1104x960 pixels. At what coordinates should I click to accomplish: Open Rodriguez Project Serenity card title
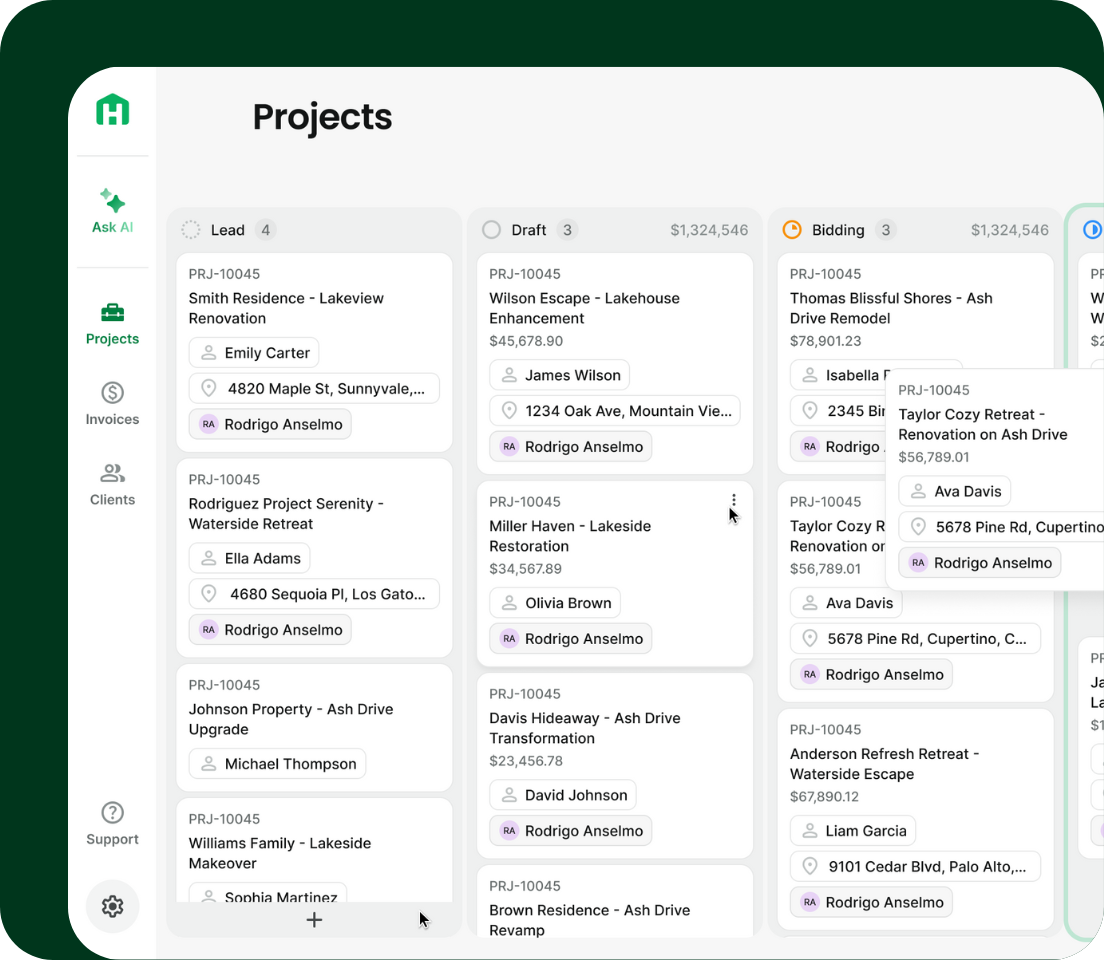(286, 513)
